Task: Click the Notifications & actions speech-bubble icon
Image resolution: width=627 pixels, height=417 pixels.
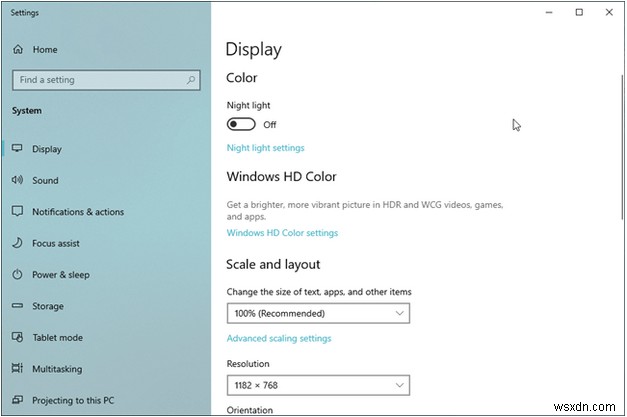Action: click(17, 211)
